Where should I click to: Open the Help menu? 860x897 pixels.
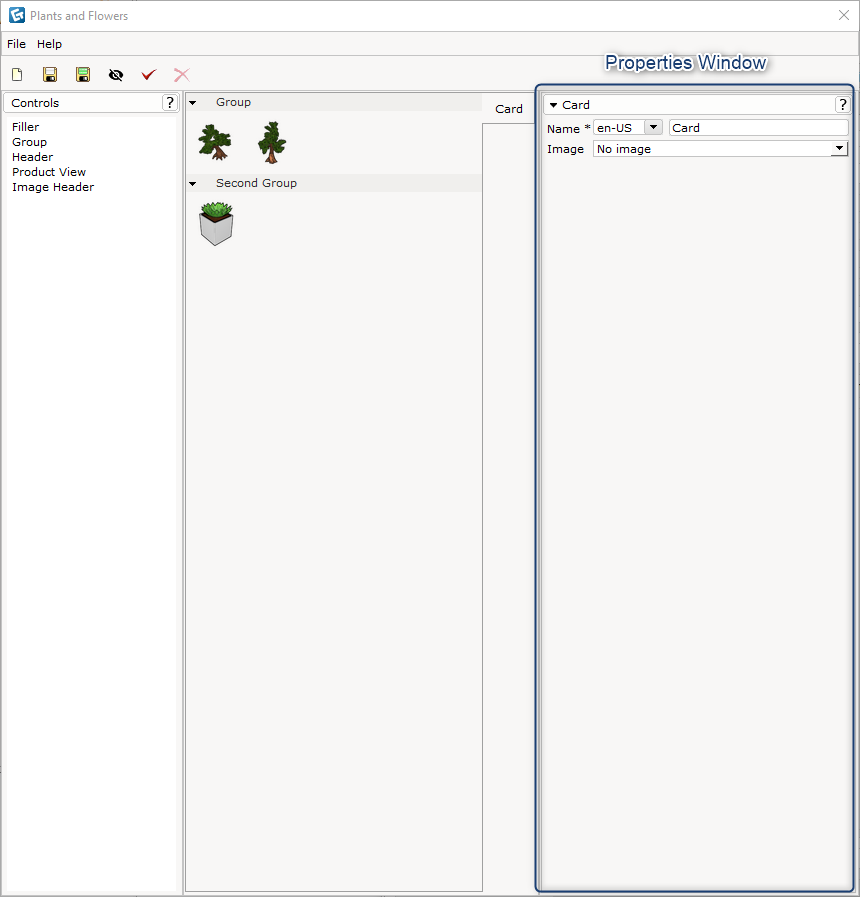click(x=49, y=44)
